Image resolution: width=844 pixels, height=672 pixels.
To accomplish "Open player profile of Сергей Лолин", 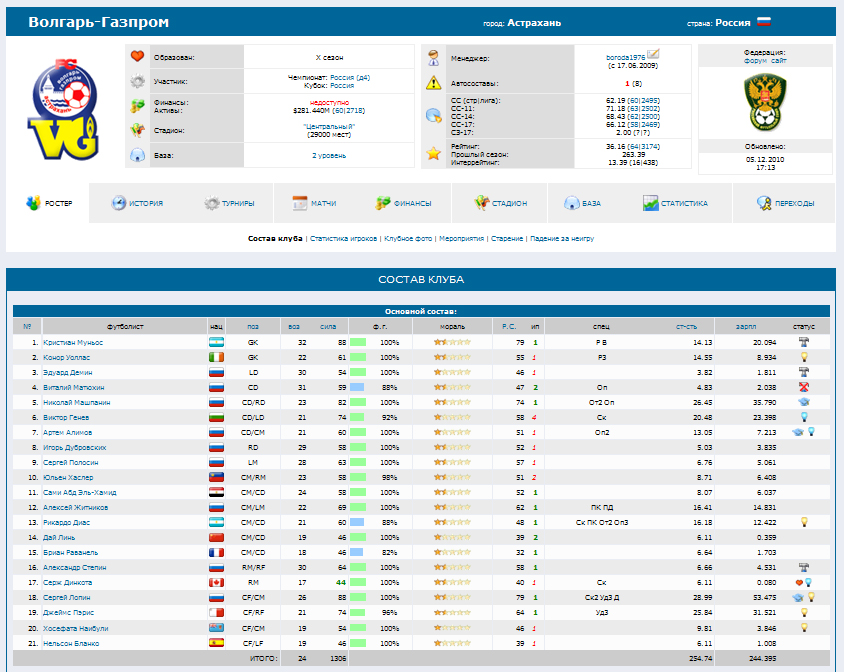I will (65, 597).
